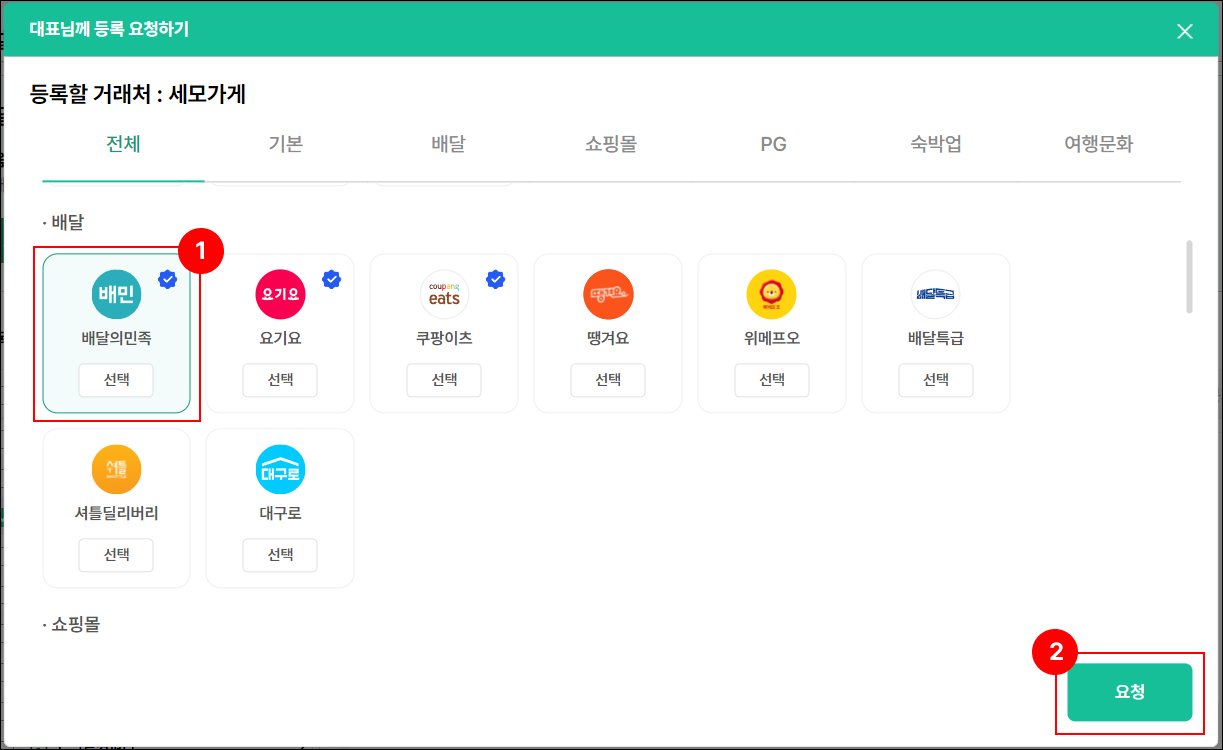Click the 땡겨요 orange logo icon
This screenshot has width=1223, height=750.
point(608,294)
